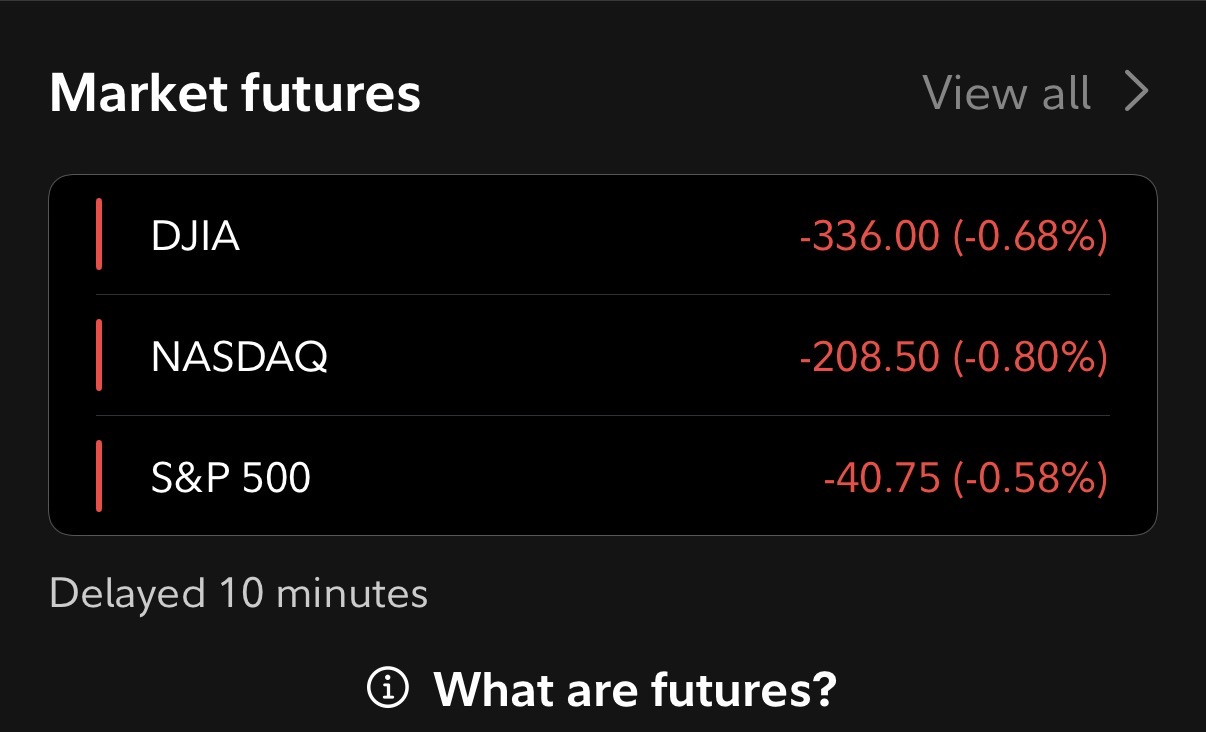Open the View all futures link
This screenshot has height=732, width=1206.
tap(1006, 92)
